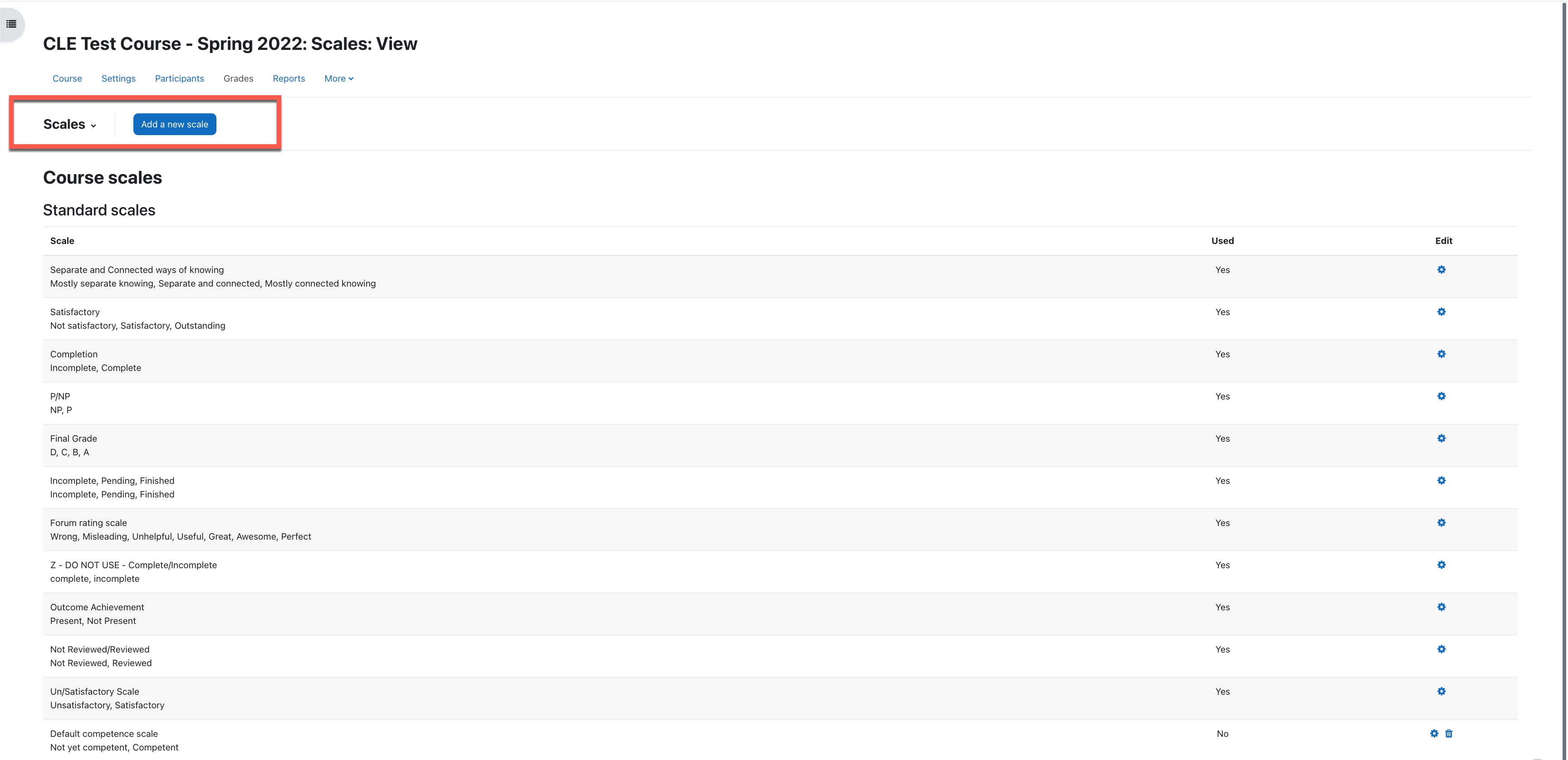
Task: Open the Course link in navigation
Action: [x=67, y=78]
